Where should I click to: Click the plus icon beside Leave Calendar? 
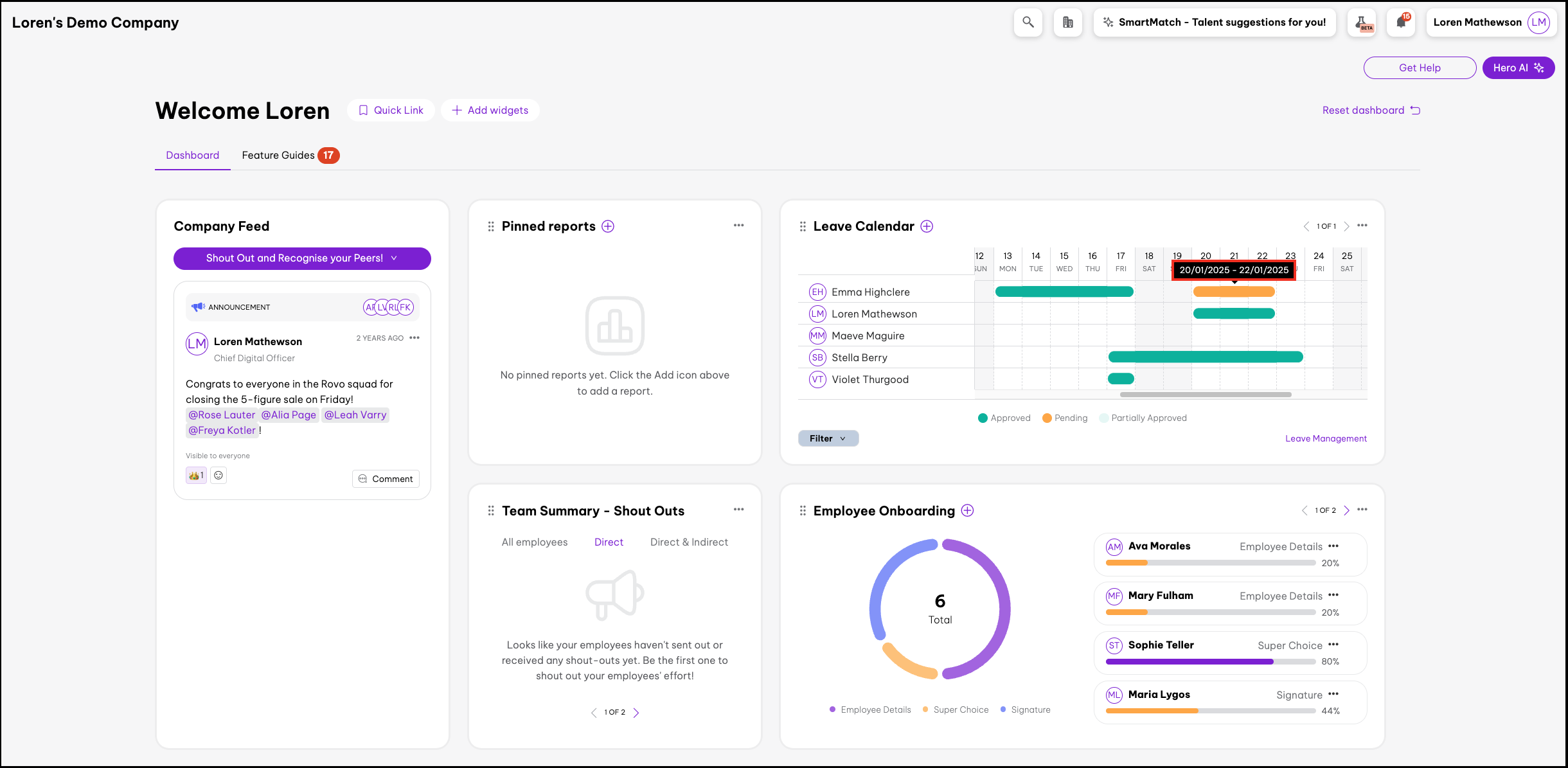click(x=927, y=226)
